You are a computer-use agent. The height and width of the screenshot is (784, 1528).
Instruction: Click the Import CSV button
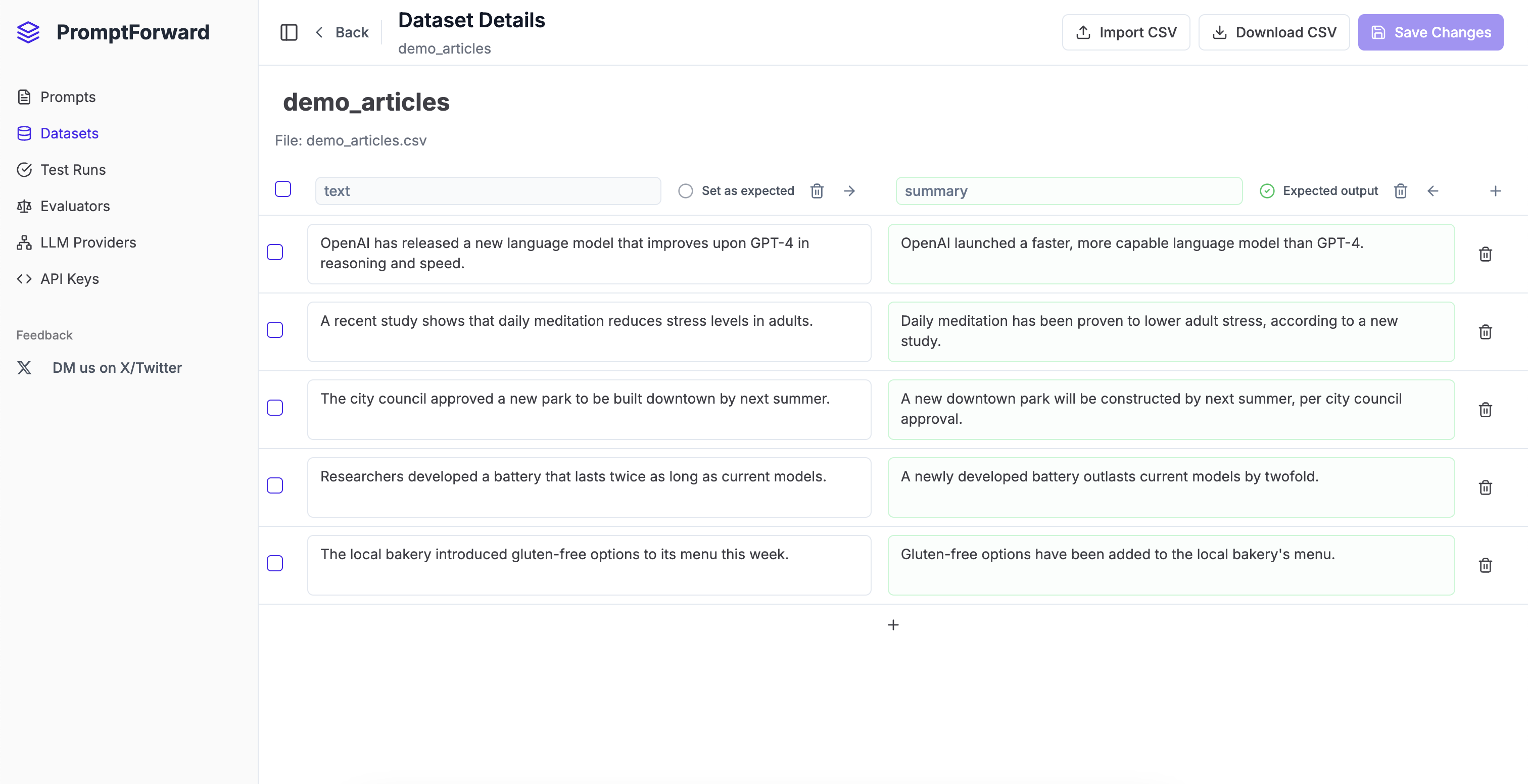click(1125, 32)
